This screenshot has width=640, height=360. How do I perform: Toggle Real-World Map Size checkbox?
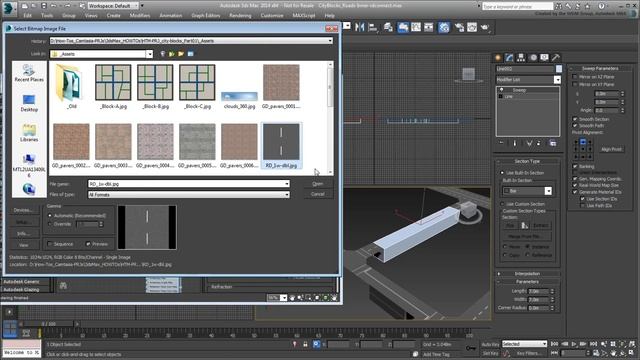[x=575, y=185]
